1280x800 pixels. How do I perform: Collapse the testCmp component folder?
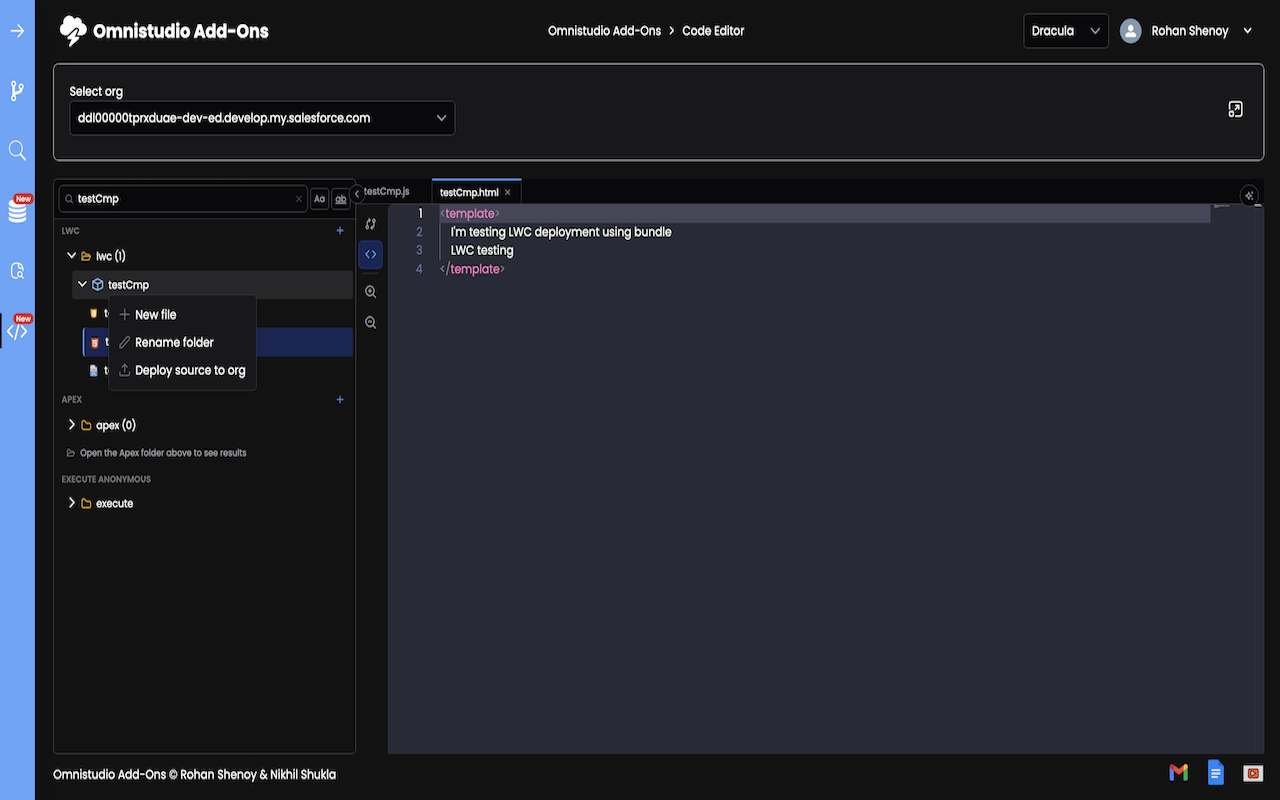point(82,285)
